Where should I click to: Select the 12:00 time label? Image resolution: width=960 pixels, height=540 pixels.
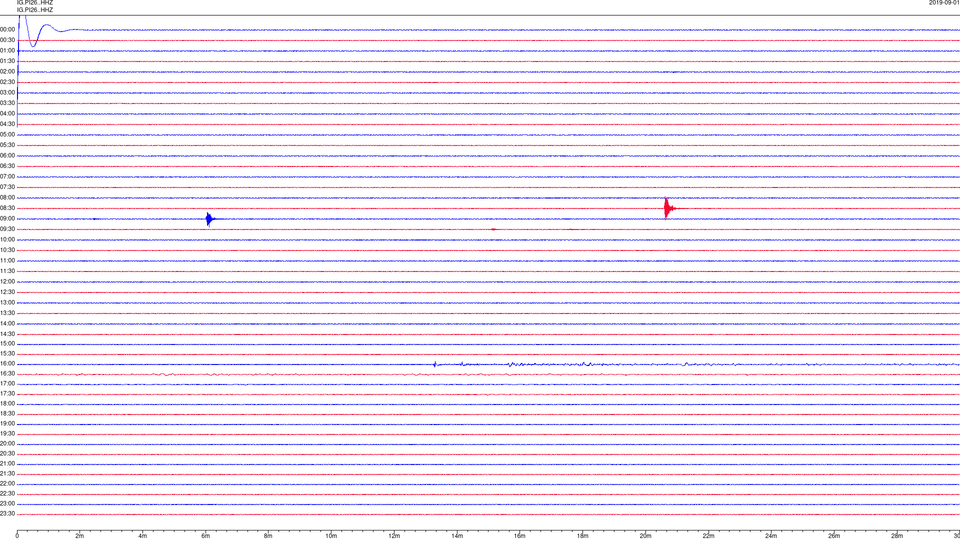click(x=7, y=282)
